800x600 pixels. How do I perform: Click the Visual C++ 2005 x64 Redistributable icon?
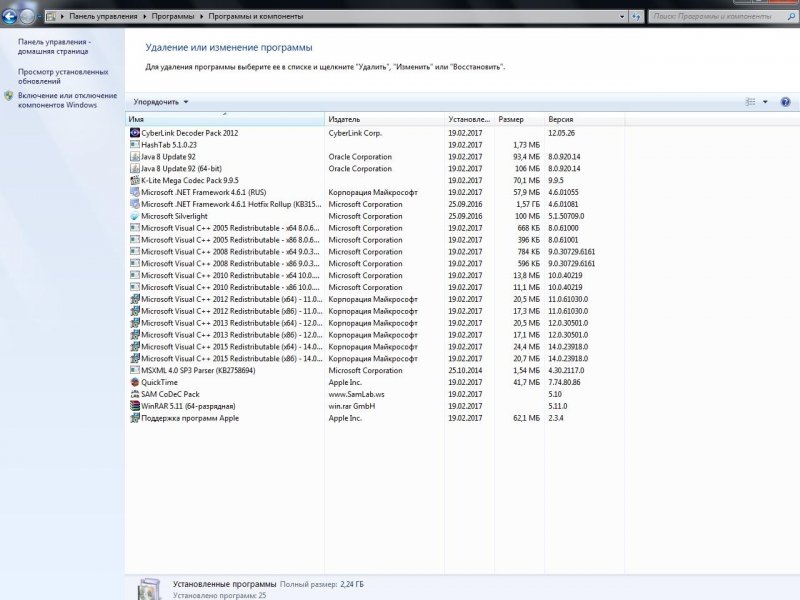click(135, 228)
